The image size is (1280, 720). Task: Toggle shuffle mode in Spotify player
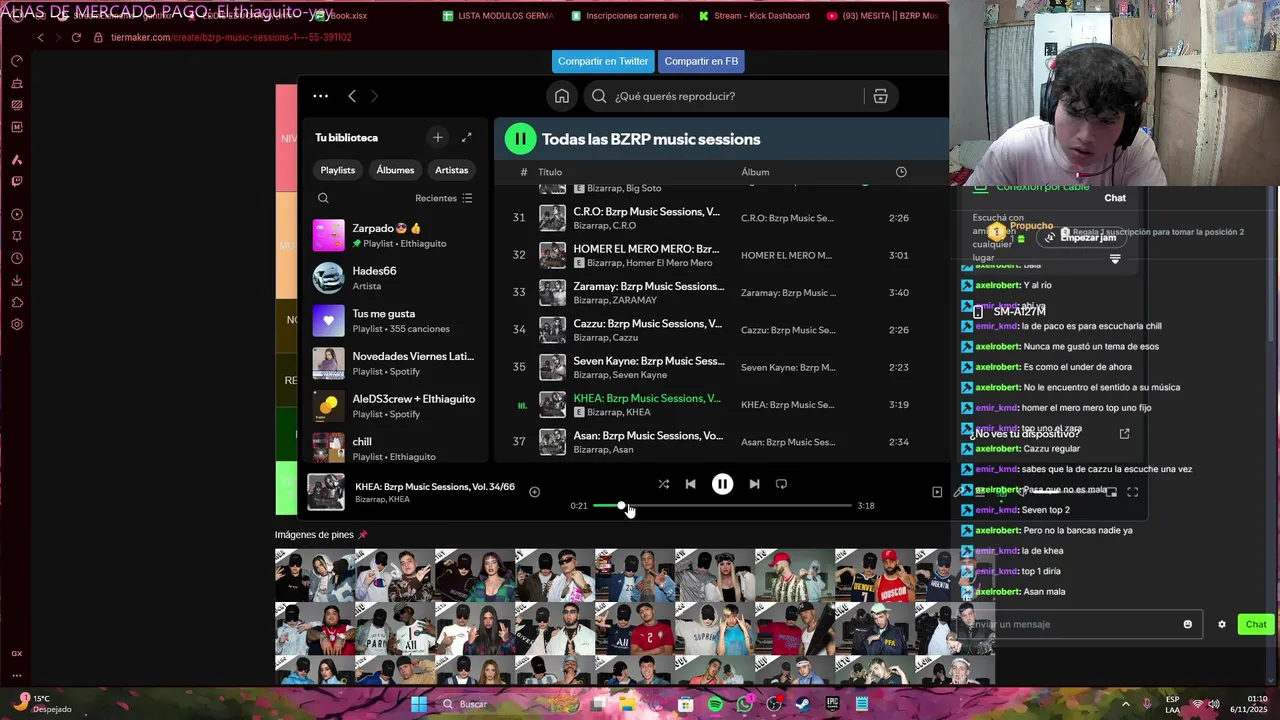663,484
